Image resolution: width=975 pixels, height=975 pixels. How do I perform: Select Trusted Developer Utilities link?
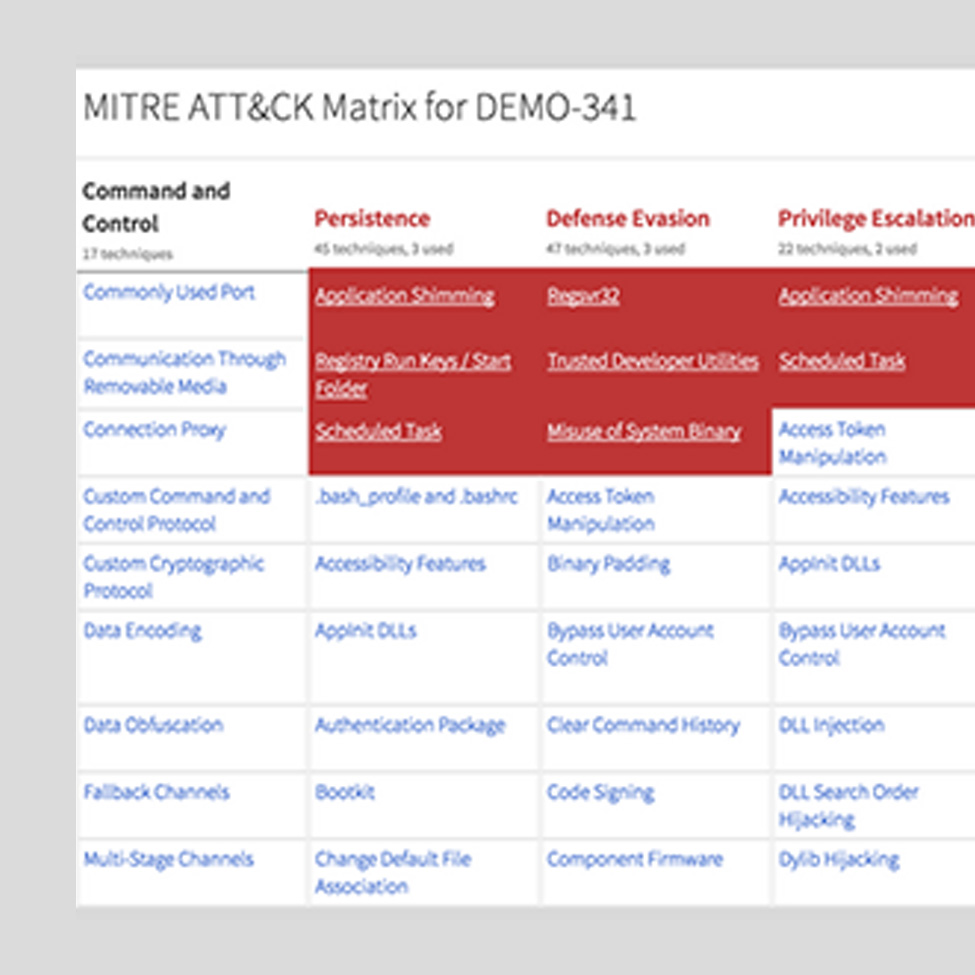tap(652, 362)
